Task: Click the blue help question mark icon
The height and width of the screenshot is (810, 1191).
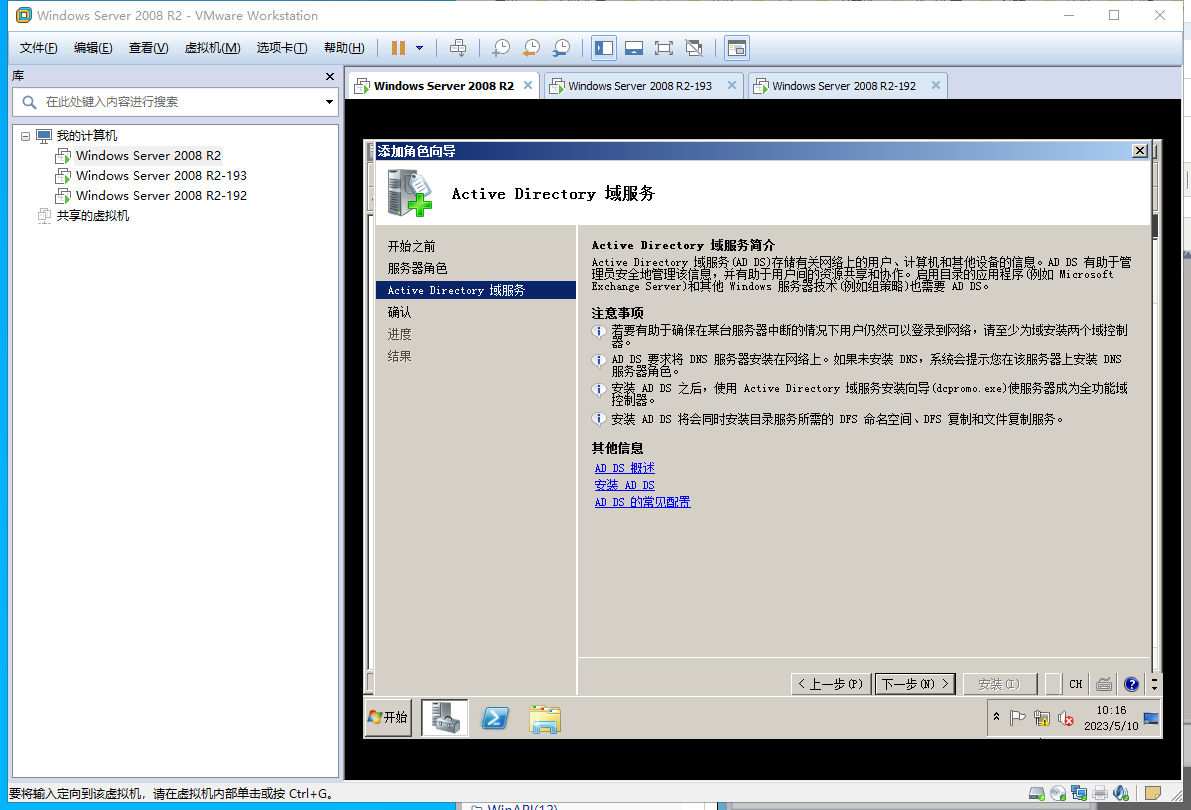Action: pyautogui.click(x=1132, y=684)
